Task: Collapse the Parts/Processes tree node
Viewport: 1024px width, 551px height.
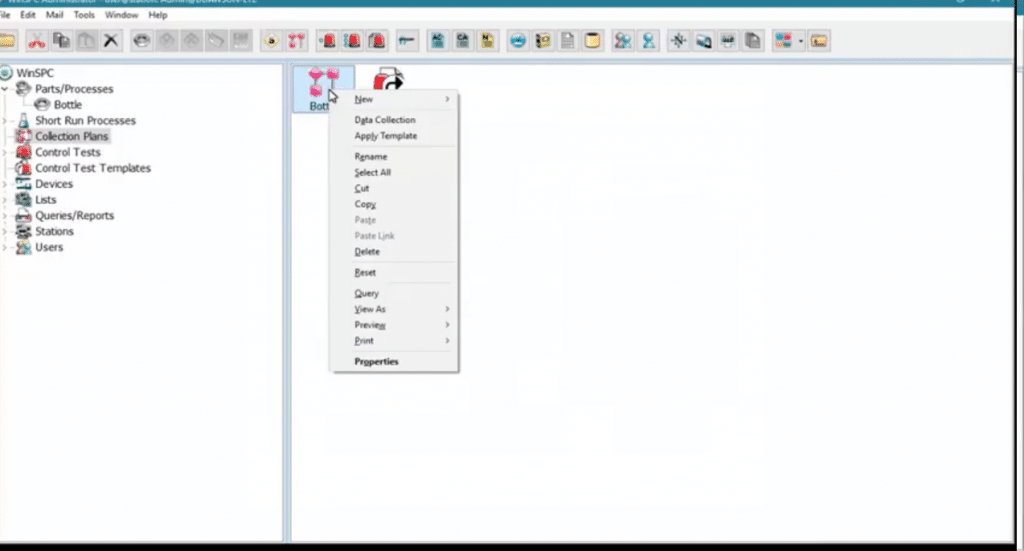Action: 6,89
